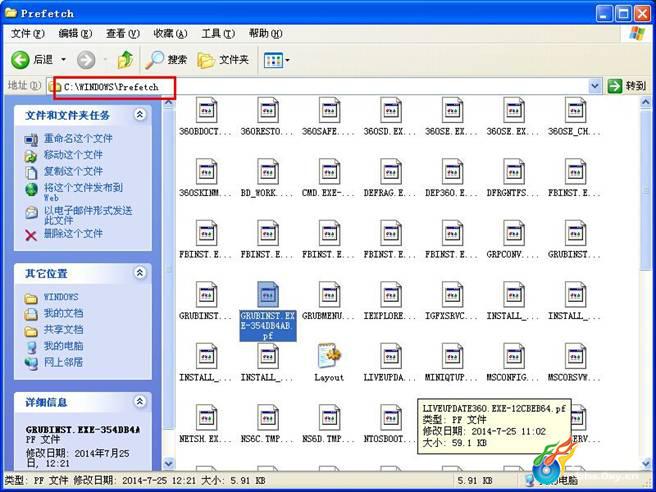Select the 360SD.EX file icon
This screenshot has height=492, width=656.
pos(390,110)
